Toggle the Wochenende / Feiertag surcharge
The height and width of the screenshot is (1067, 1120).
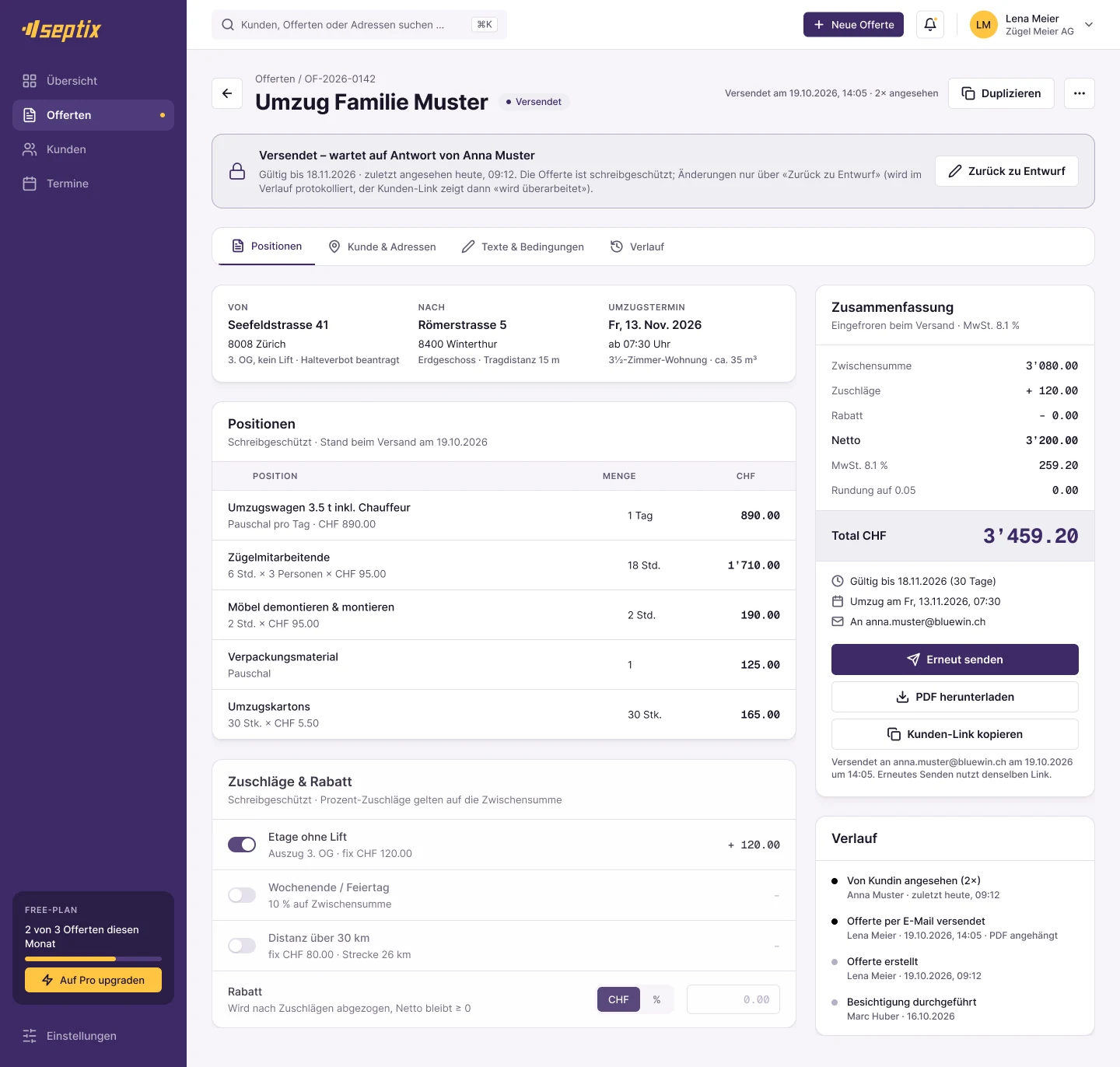[242, 895]
